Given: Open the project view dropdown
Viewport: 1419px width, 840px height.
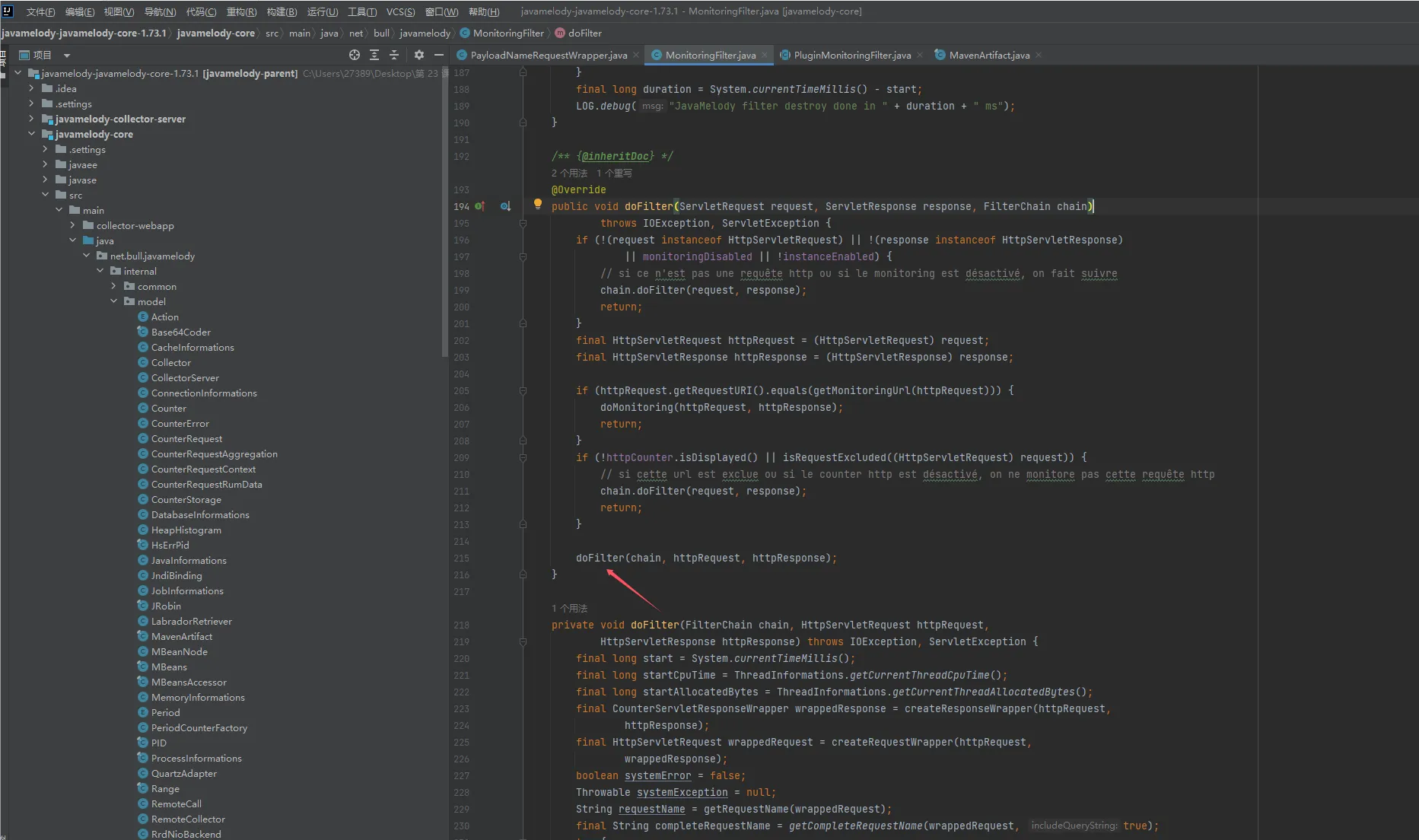Looking at the screenshot, I should click(x=67, y=56).
